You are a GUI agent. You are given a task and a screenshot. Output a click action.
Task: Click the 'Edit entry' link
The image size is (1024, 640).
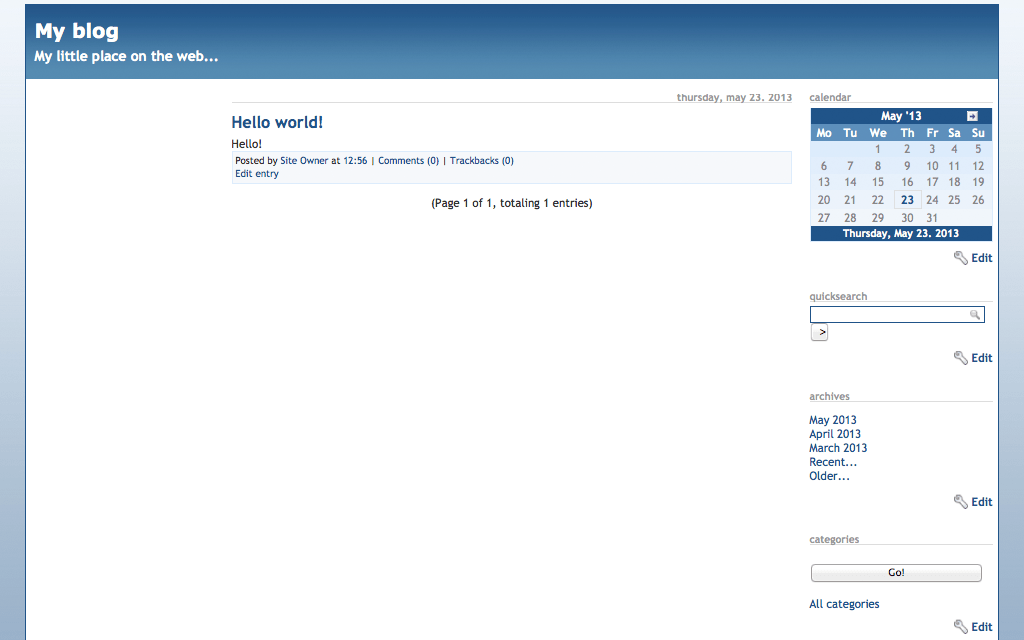257,174
